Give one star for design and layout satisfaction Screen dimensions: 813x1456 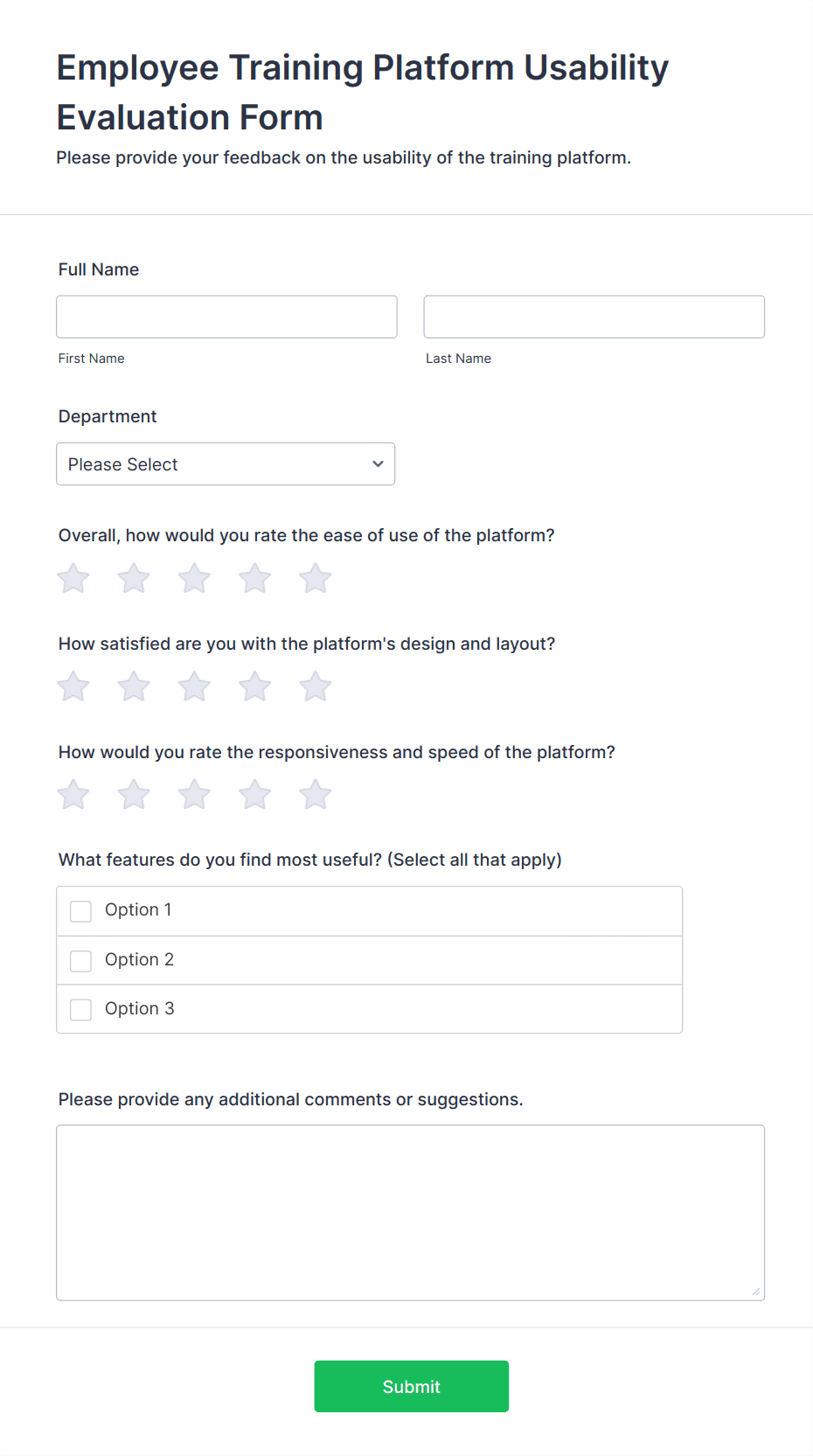[x=73, y=686]
